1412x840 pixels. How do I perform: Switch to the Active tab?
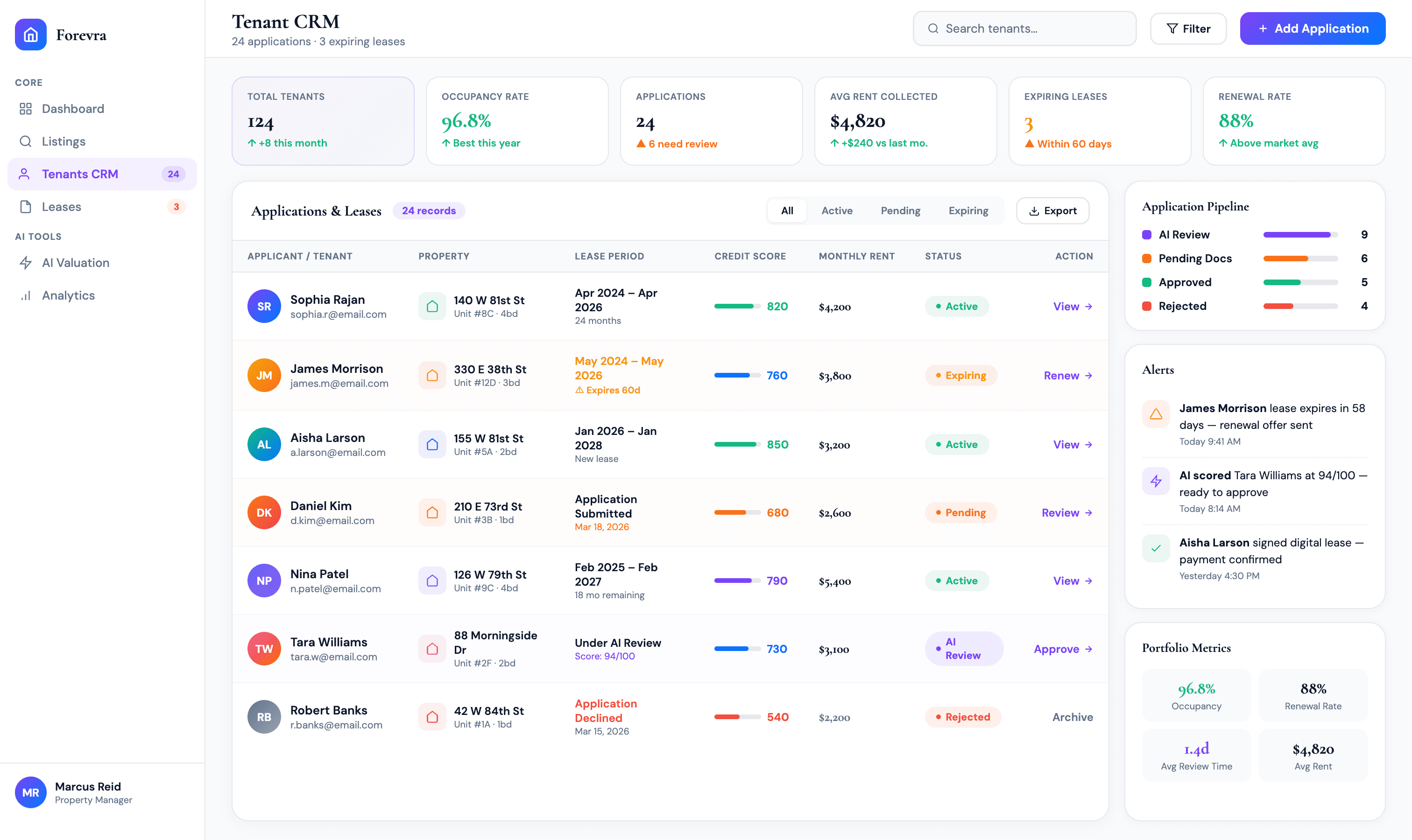pyautogui.click(x=837, y=210)
